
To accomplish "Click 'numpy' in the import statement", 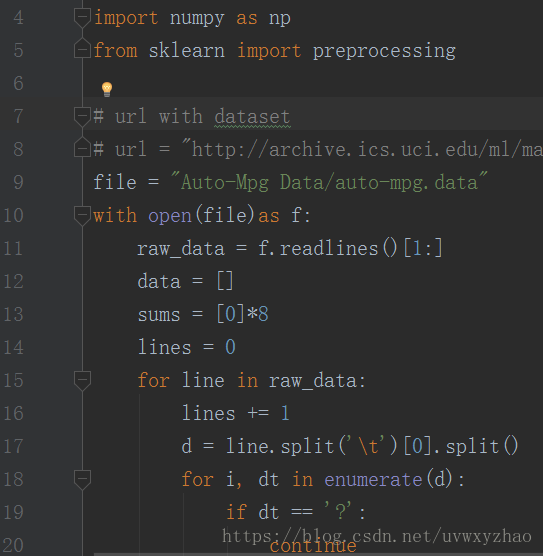I will [197, 18].
